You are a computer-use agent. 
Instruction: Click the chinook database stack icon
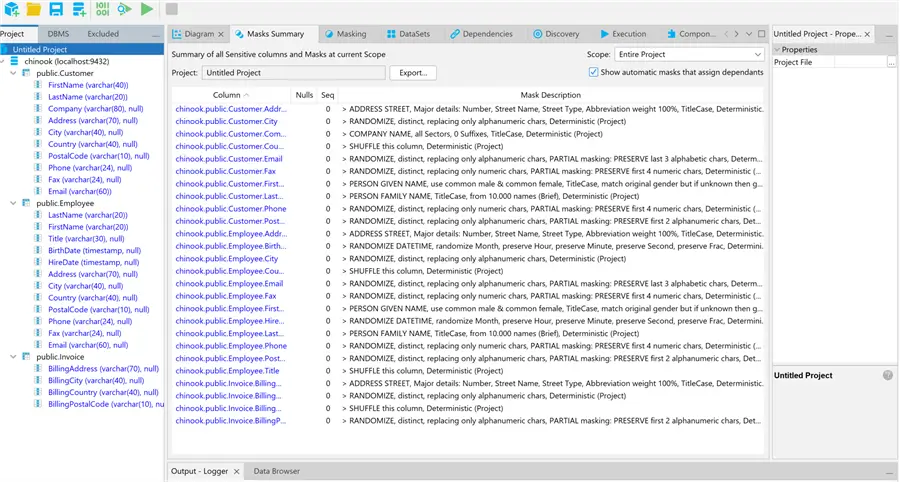[14, 61]
